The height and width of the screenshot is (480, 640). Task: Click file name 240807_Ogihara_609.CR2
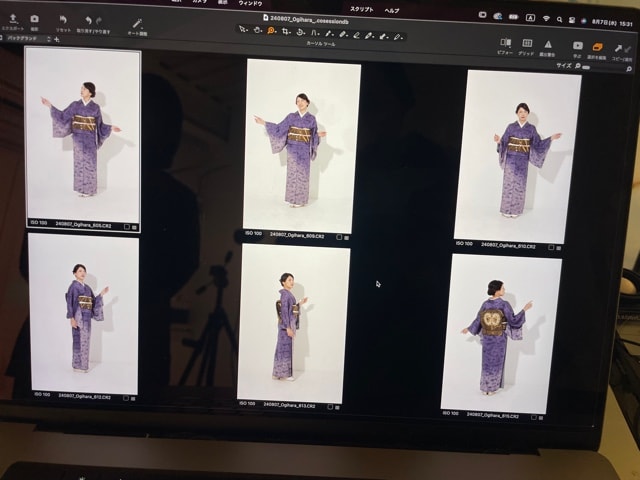(x=297, y=236)
